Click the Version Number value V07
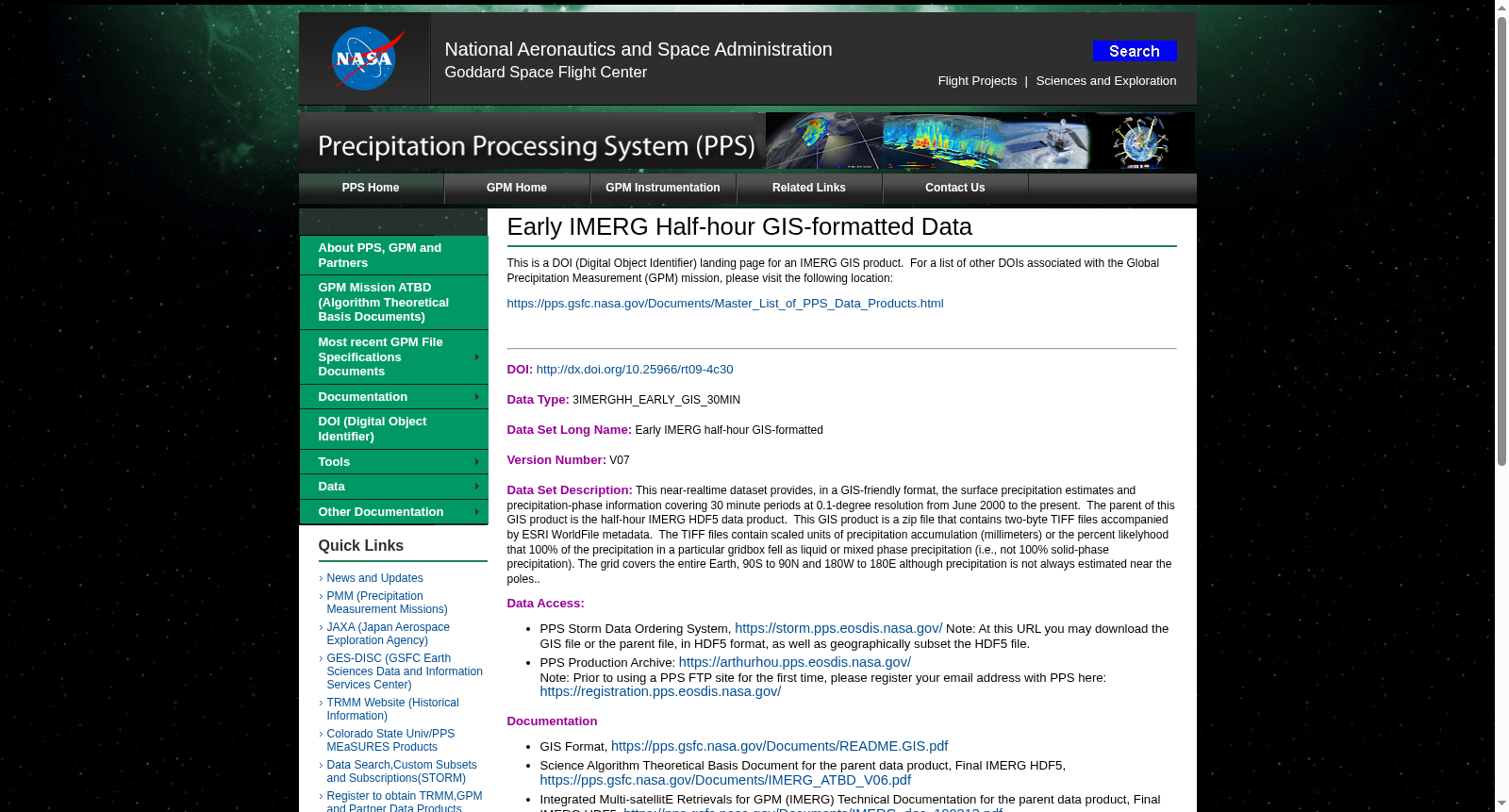 [x=620, y=460]
